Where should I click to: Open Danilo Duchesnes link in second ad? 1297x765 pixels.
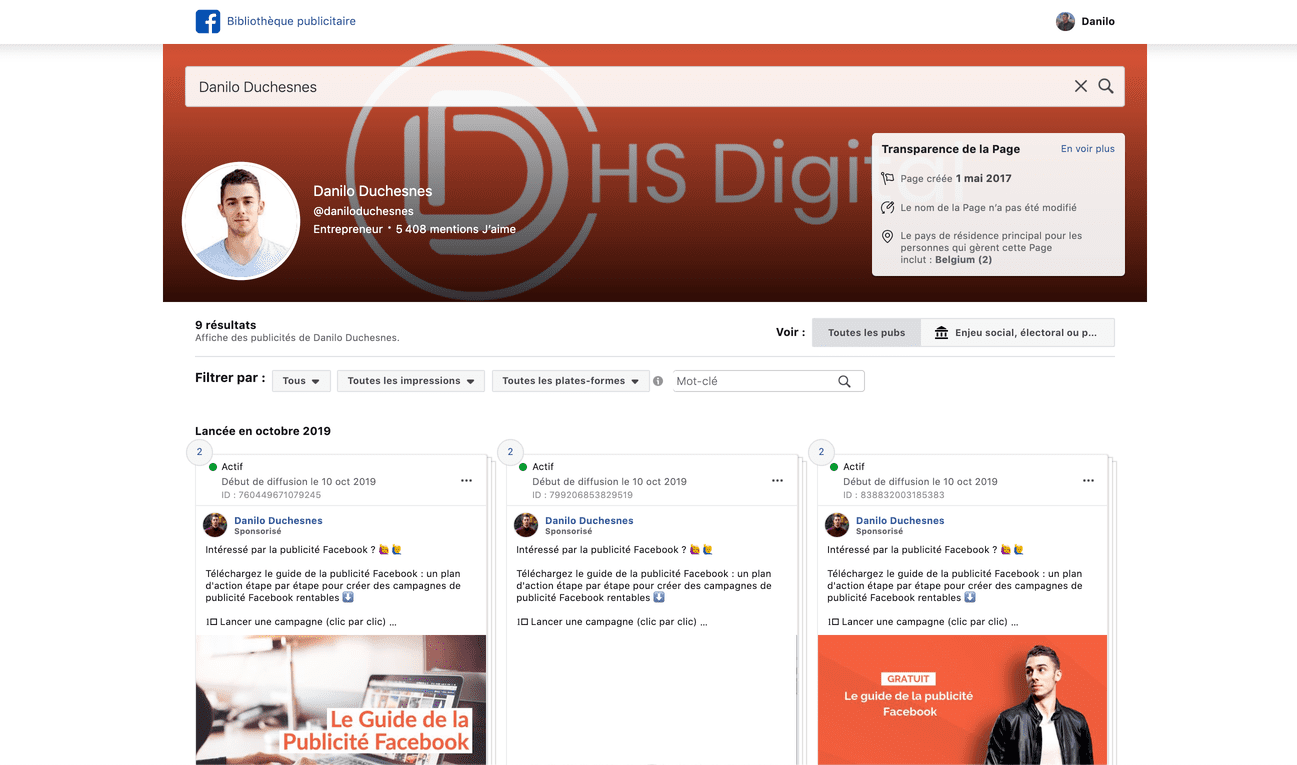tap(589, 520)
